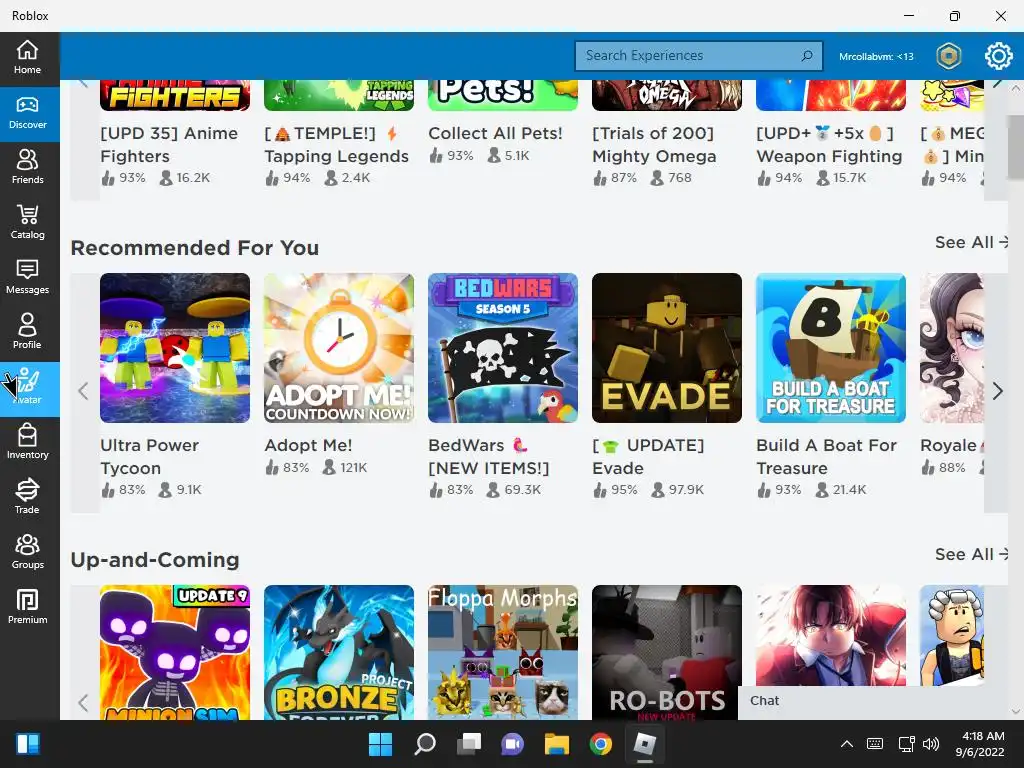Open the Chat app on taskbar
The image size is (1024, 768).
pos(513,744)
